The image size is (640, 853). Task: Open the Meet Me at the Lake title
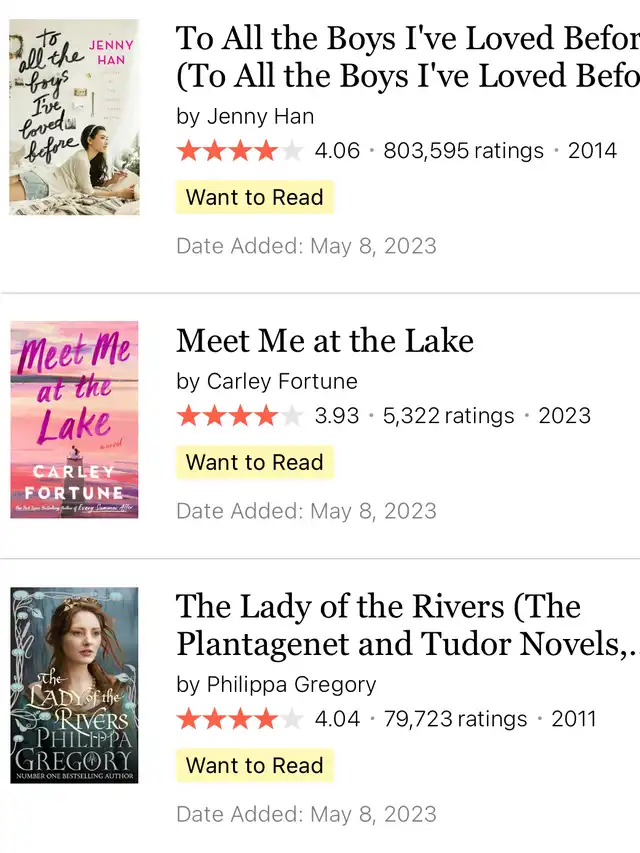coord(325,341)
